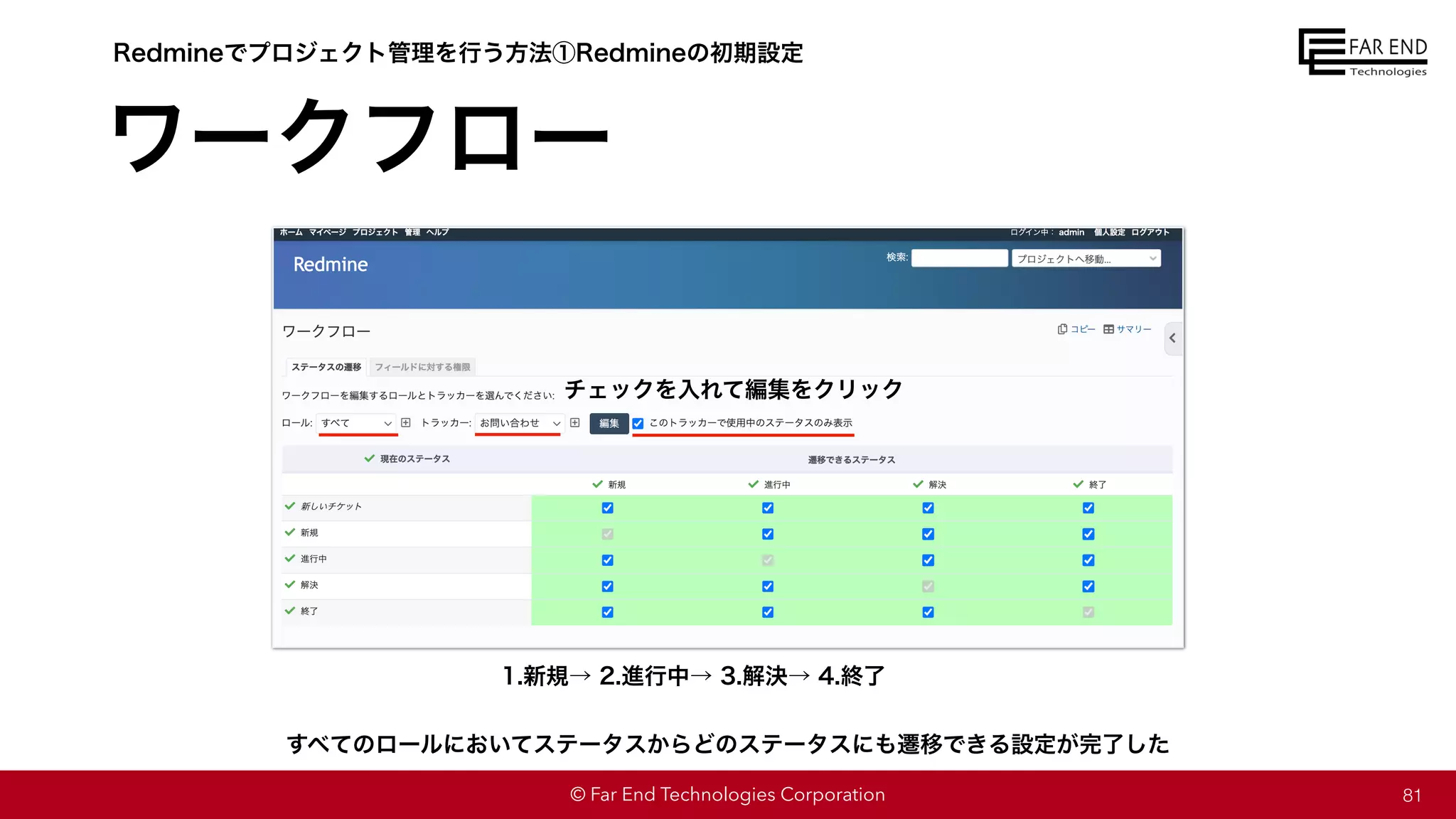Open the プロジェクトへ移動 dropdown
Image resolution: width=1456 pixels, height=819 pixels.
tap(1086, 259)
